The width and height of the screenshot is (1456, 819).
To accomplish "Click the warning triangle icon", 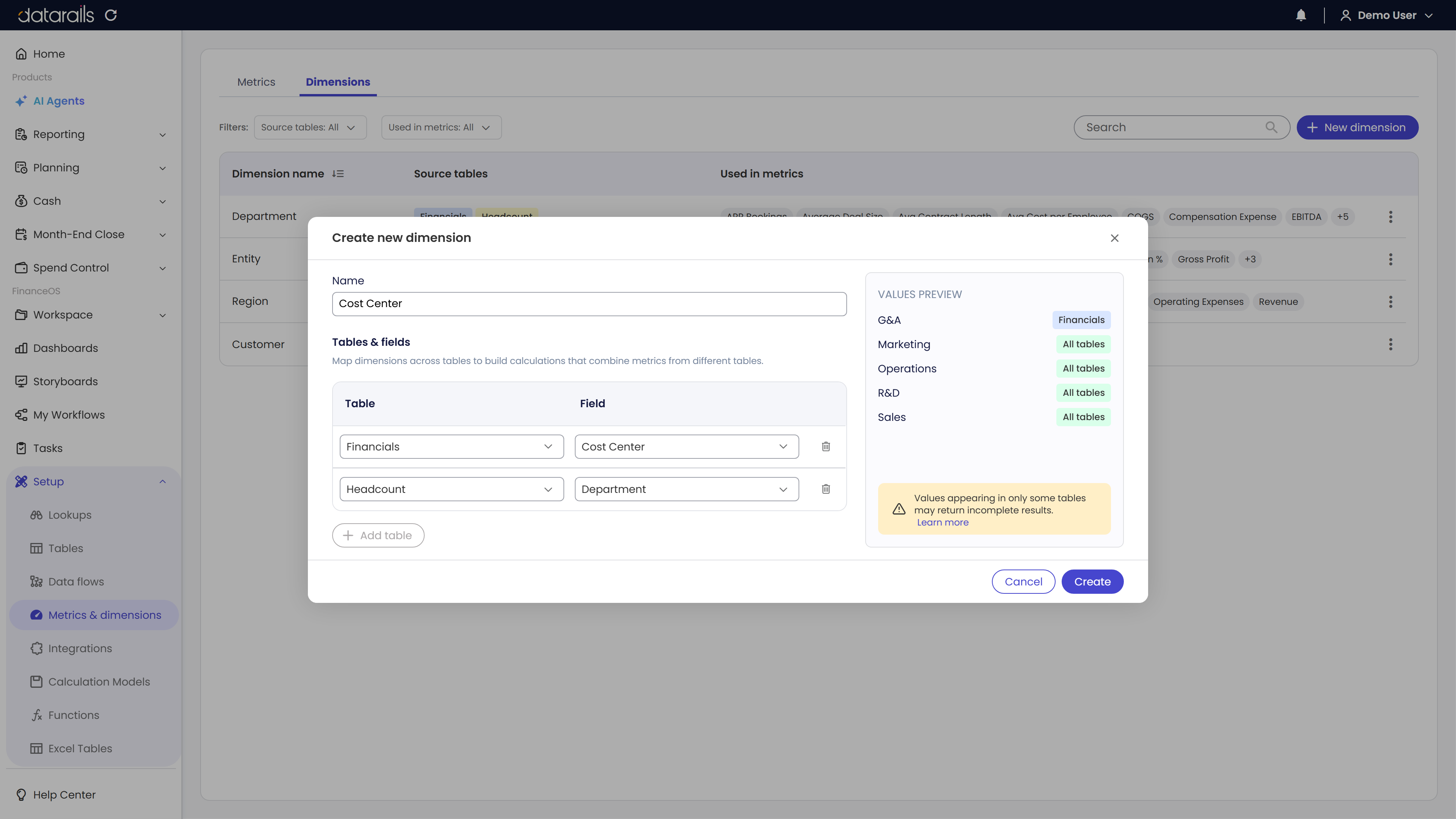I will click(899, 509).
